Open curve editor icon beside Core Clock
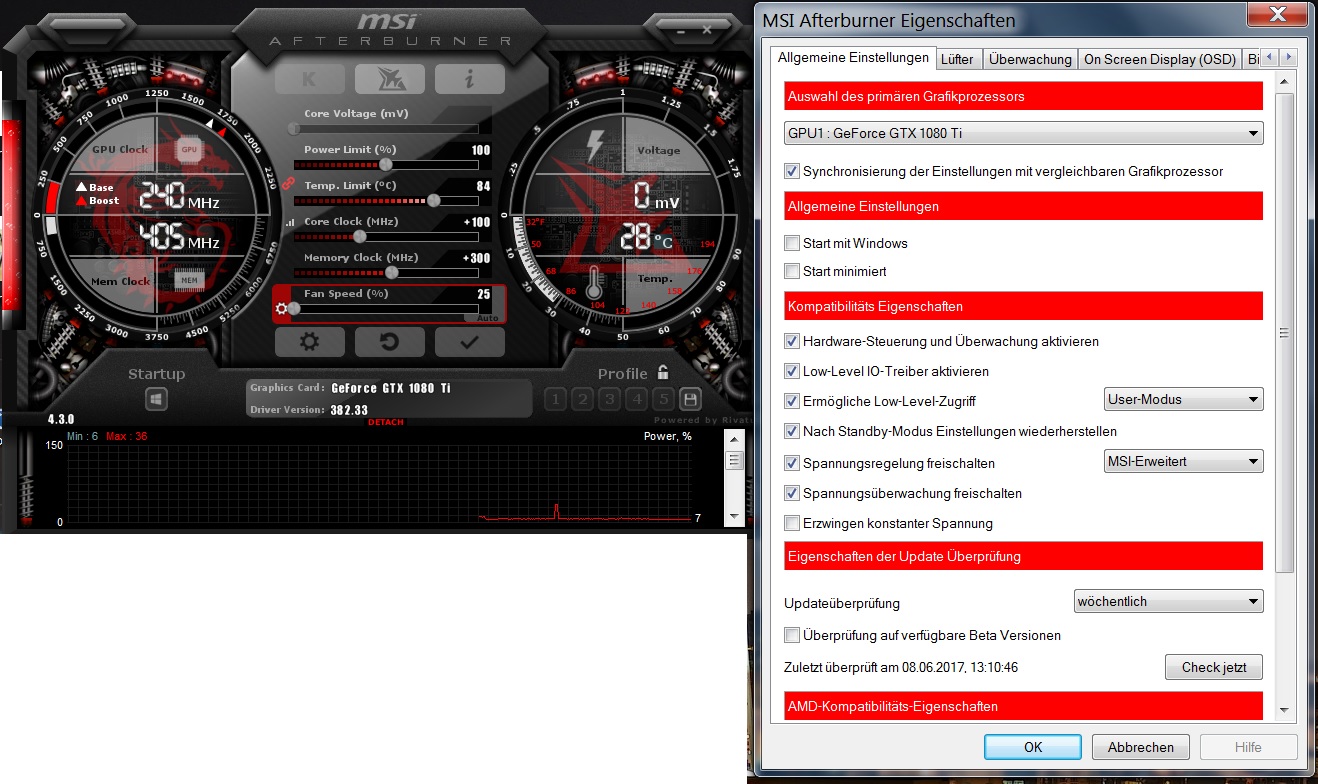 click(x=290, y=222)
